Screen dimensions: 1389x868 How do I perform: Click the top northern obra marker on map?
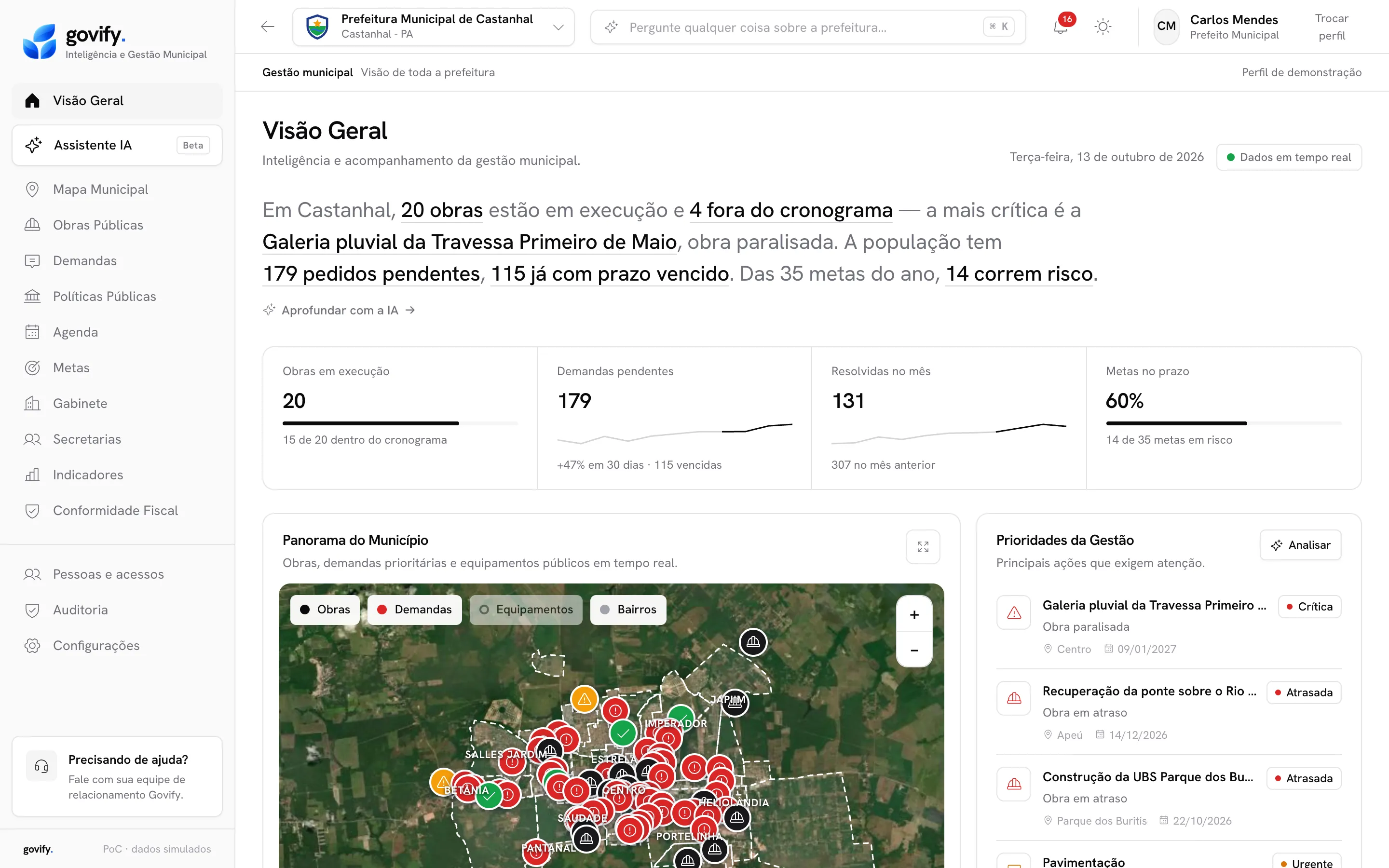pyautogui.click(x=753, y=642)
